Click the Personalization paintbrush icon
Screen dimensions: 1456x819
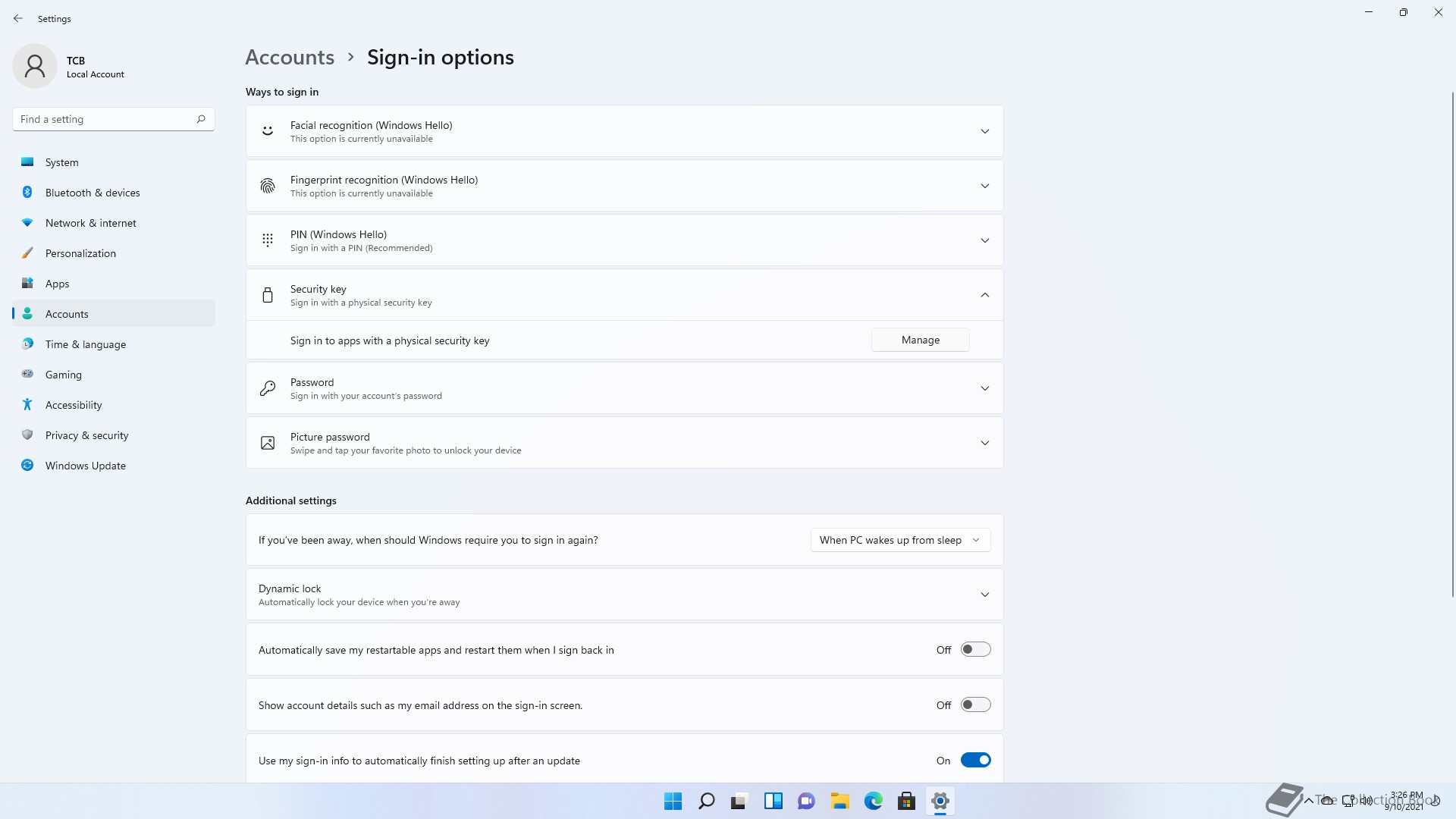pyautogui.click(x=27, y=253)
